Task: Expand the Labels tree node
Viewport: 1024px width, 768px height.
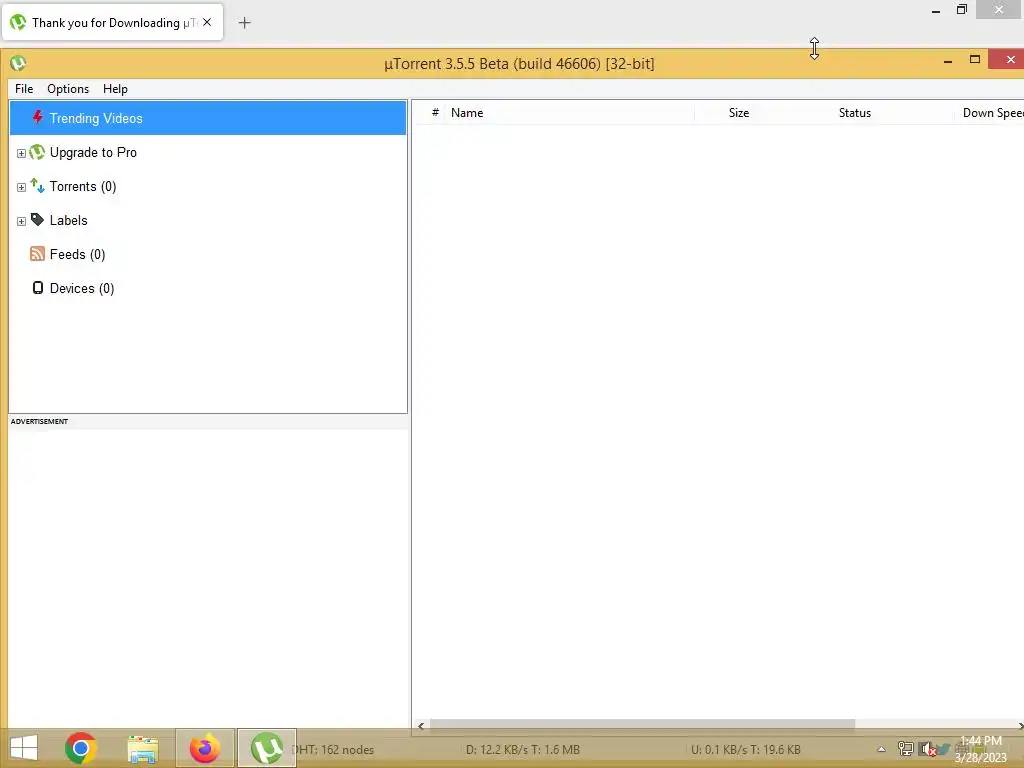Action: tap(21, 221)
